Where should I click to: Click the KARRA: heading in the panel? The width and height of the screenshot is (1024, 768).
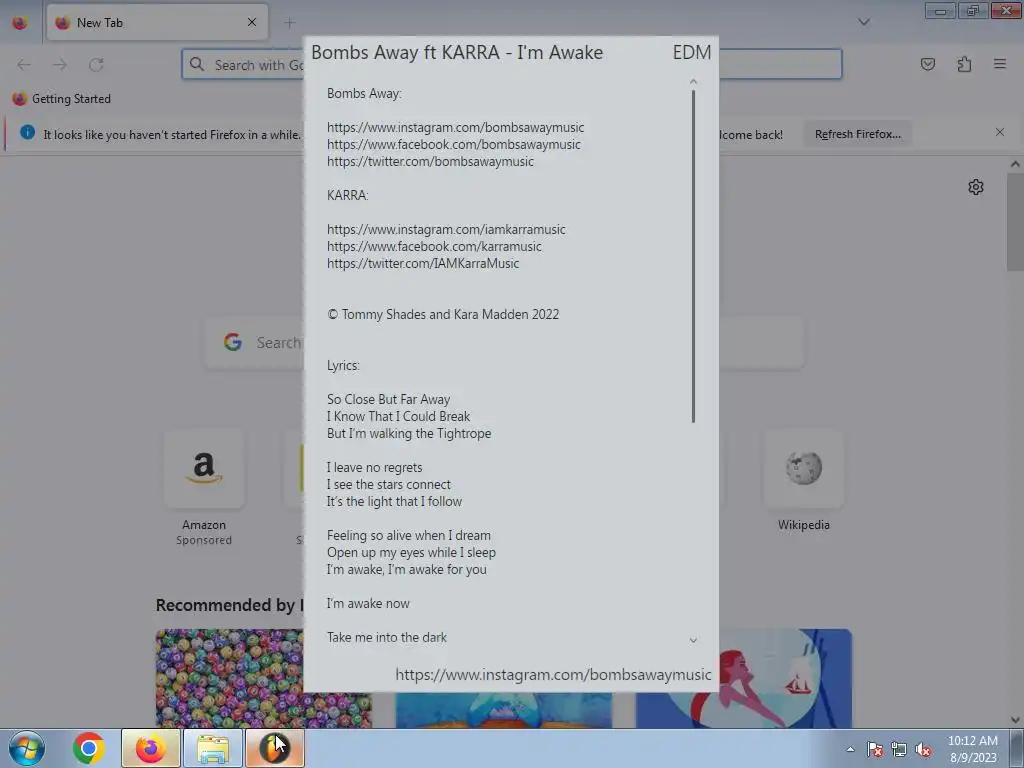point(347,195)
